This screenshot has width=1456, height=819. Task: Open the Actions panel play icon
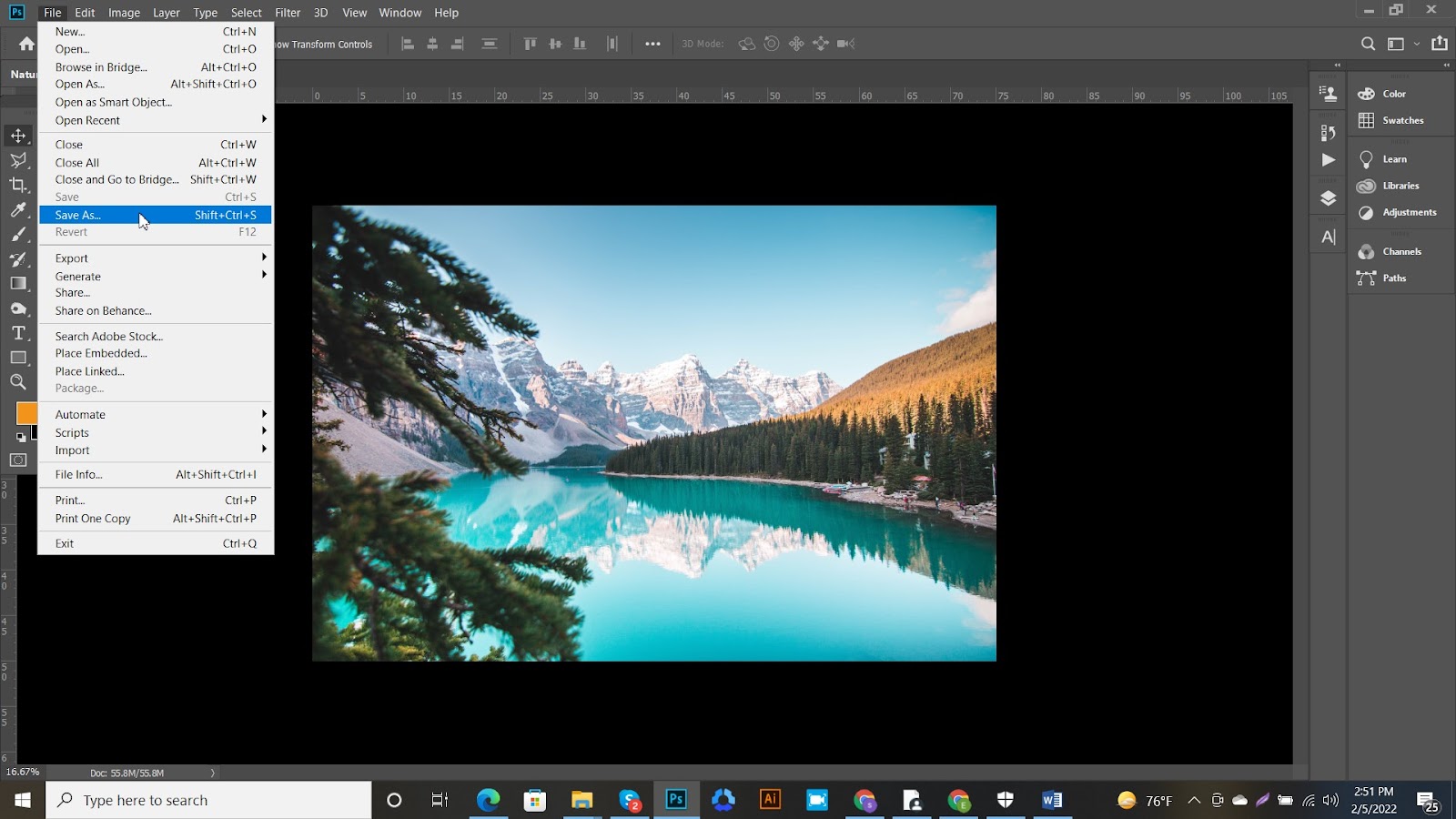tap(1329, 160)
